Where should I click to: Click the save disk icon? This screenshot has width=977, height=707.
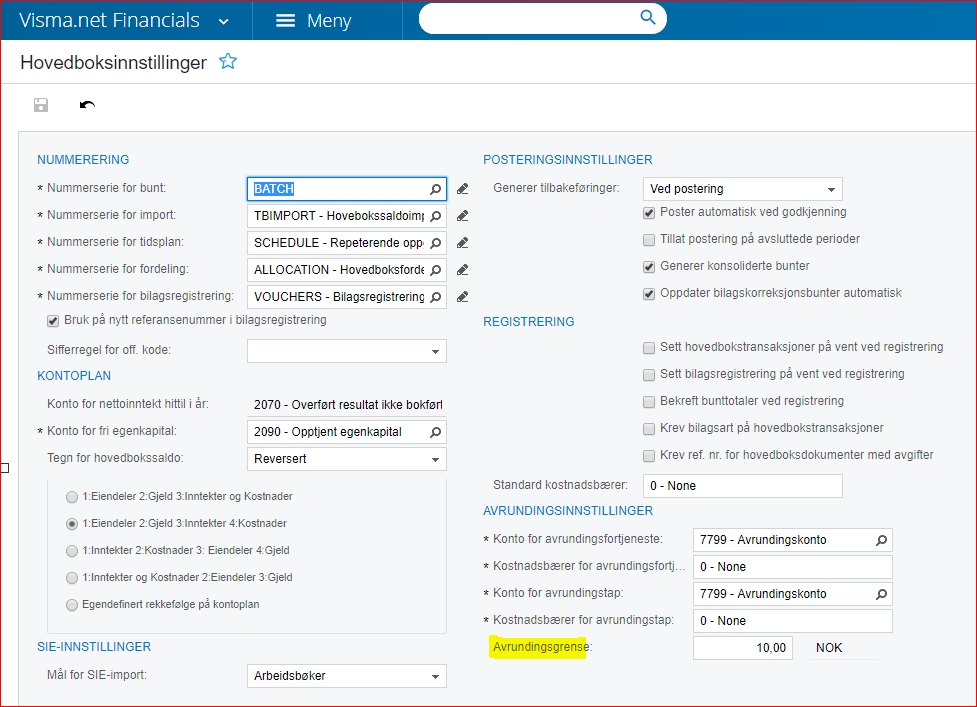tap(41, 105)
